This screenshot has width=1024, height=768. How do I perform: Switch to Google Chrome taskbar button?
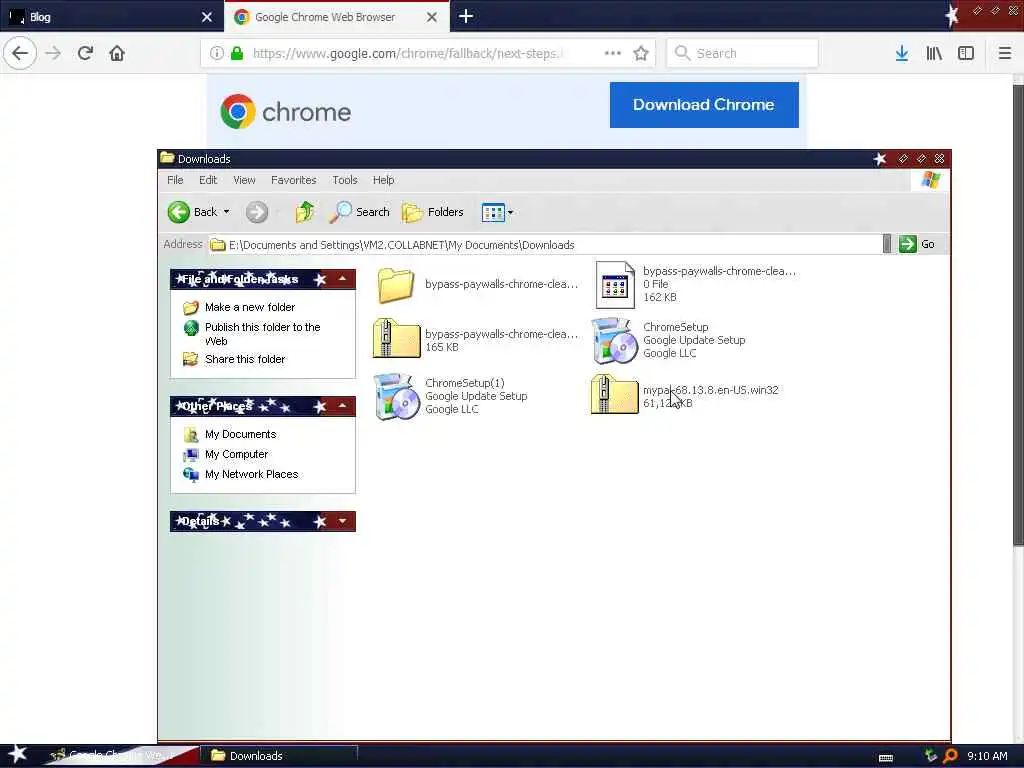pos(118,756)
